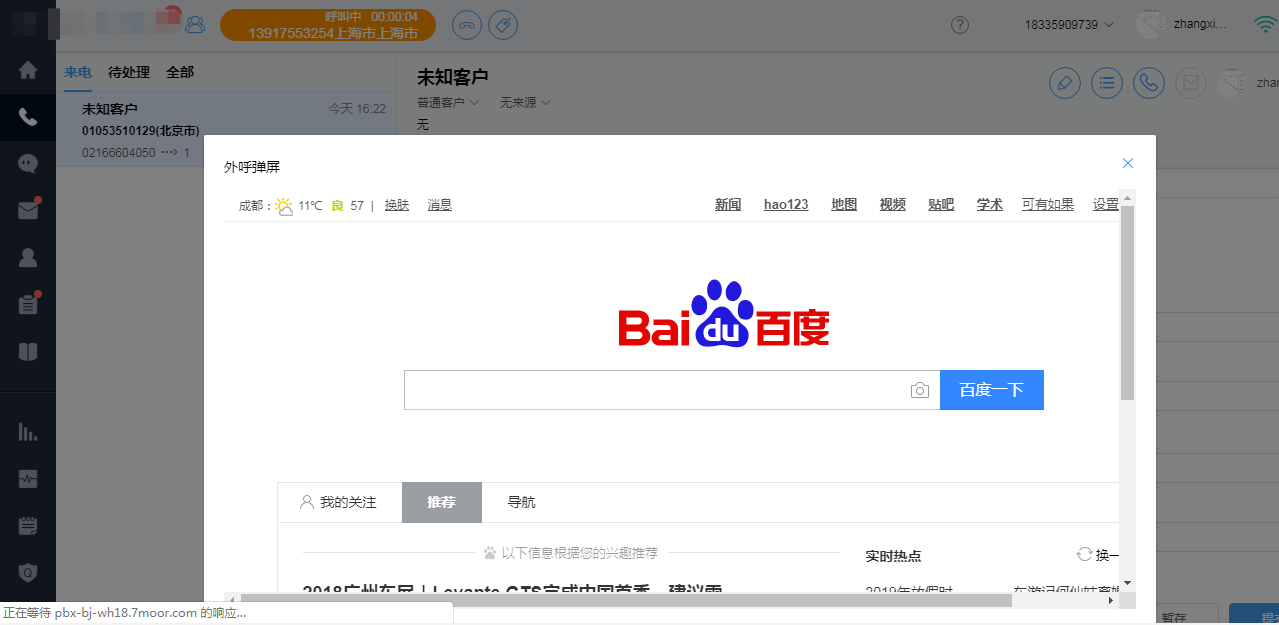
Task: Expand the 18335909739 number dropdown
Action: [x=1069, y=25]
